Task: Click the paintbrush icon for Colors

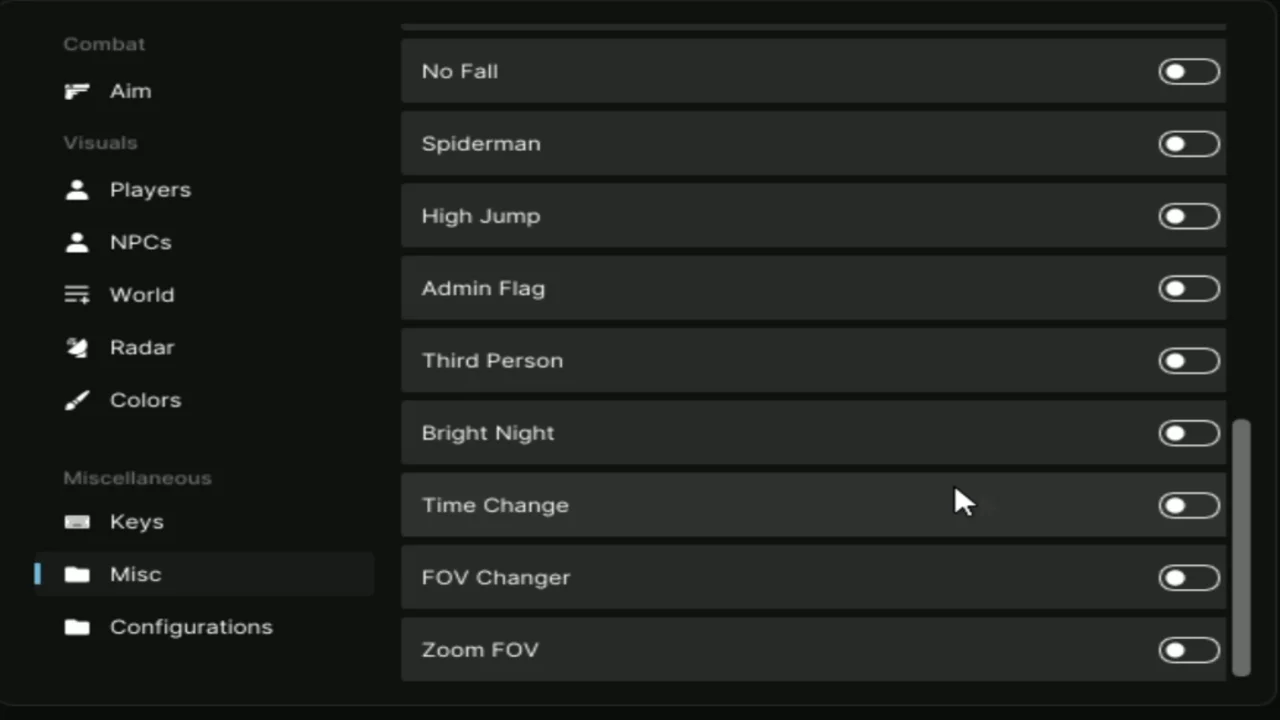Action: pyautogui.click(x=77, y=400)
